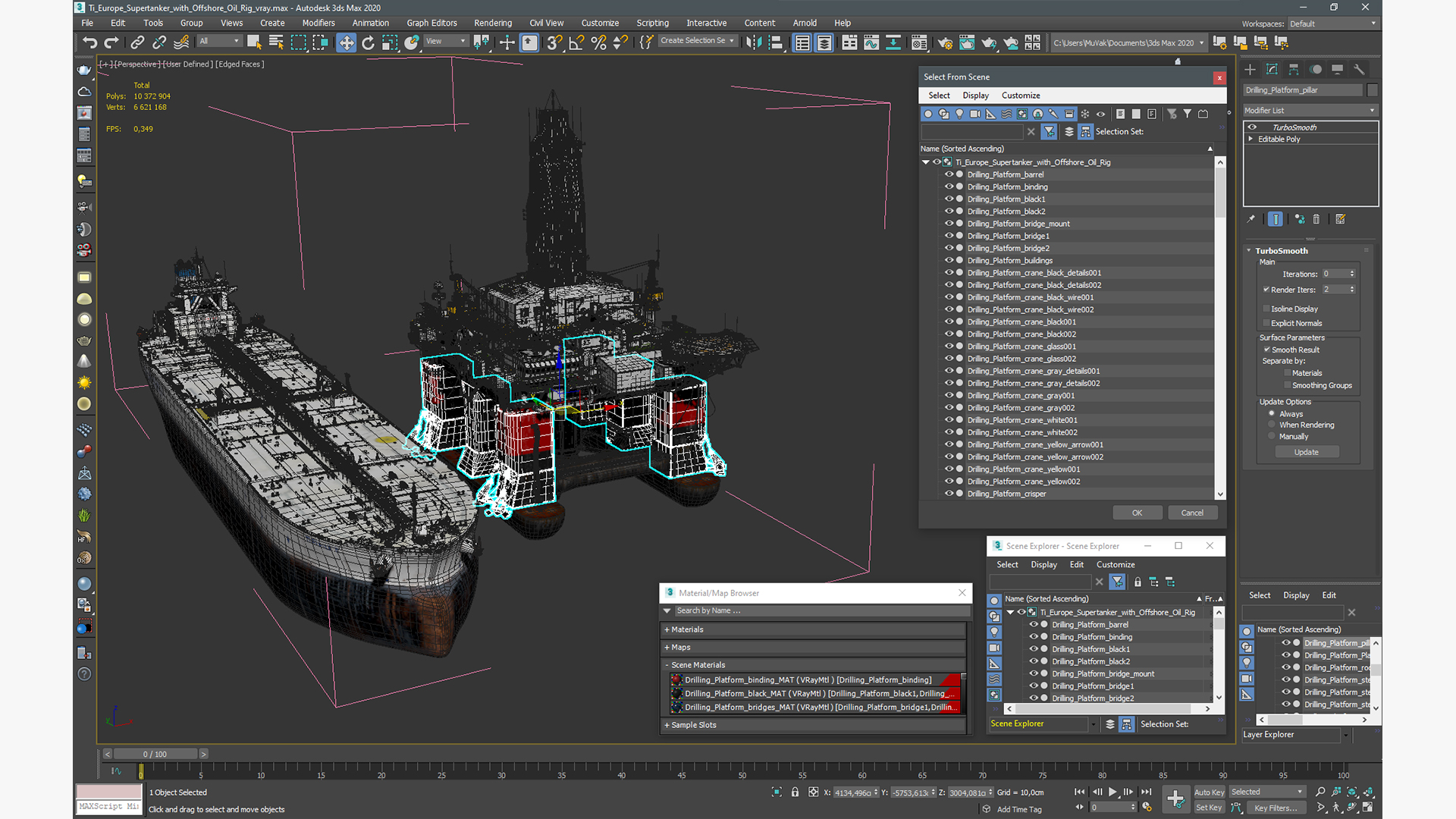1456x819 pixels.
Task: Toggle visibility eye of Drilling_Platform_barrel in Select From Scene
Action: 948,174
